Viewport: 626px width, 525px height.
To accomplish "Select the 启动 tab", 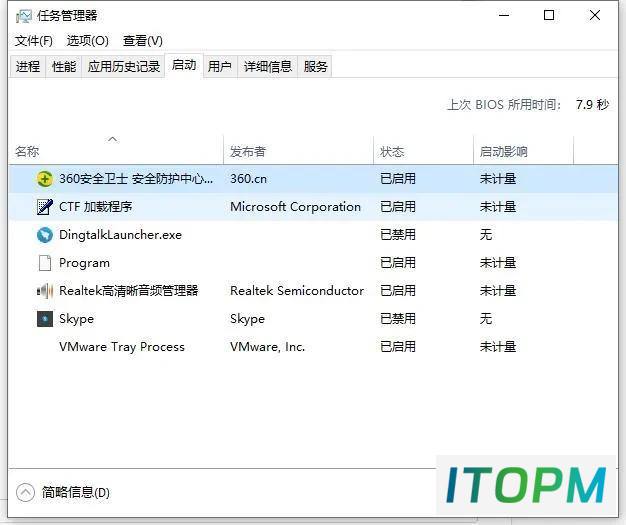I will (184, 65).
